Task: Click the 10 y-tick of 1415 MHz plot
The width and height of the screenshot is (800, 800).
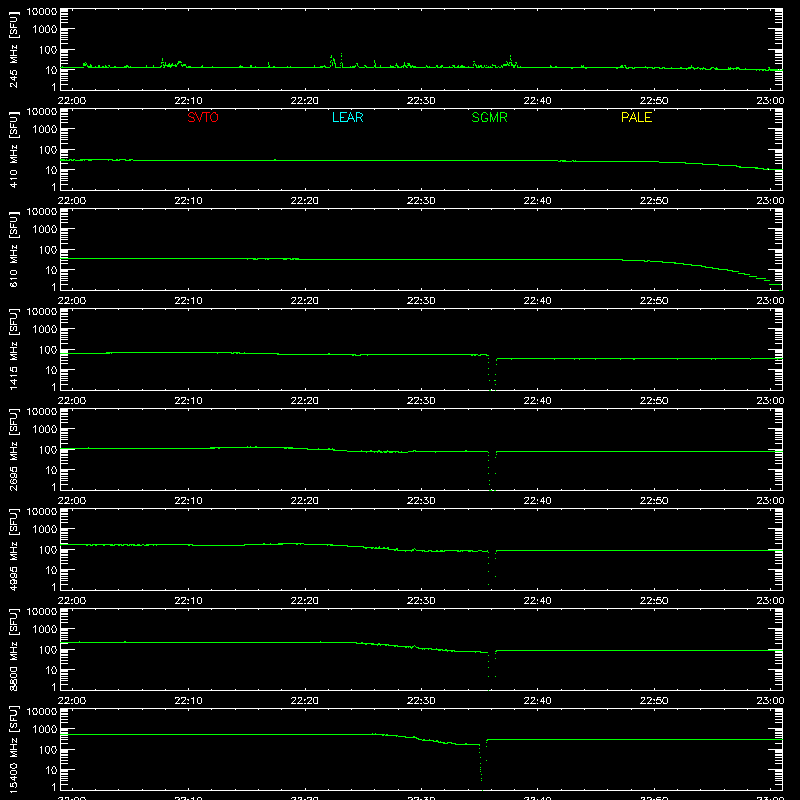Action: 51,370
